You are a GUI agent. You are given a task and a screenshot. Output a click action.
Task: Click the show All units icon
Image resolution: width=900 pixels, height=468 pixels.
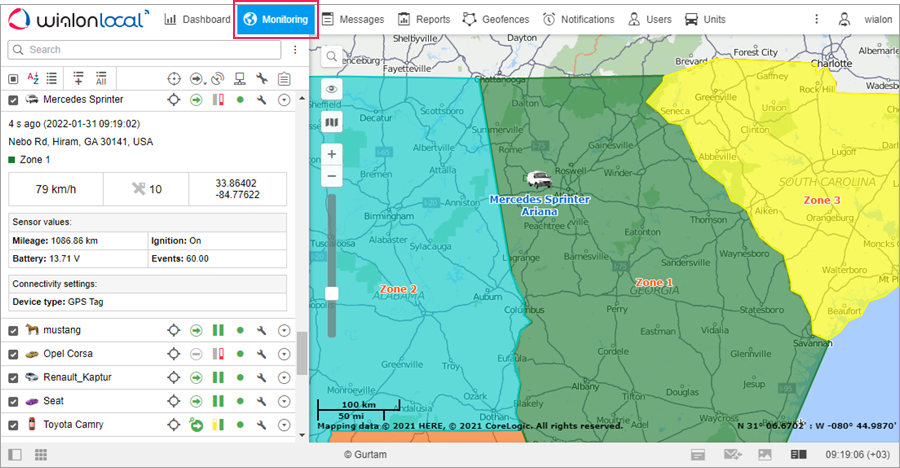[101, 79]
